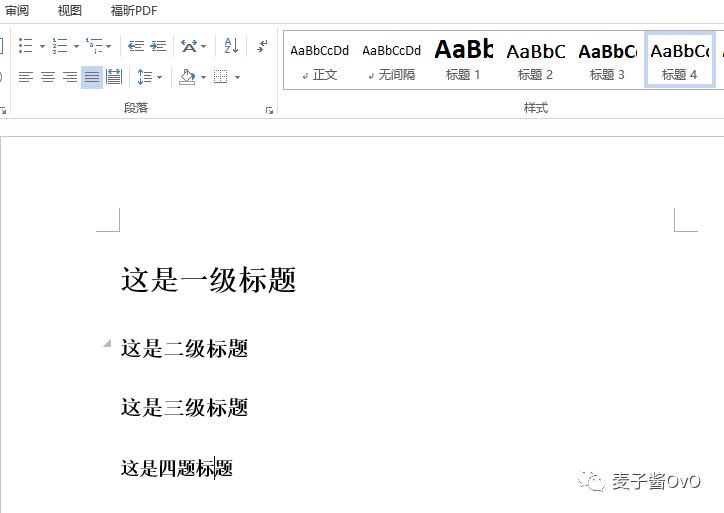Open the paragraph settings dialog launcher
The image size is (724, 513).
[x=269, y=110]
